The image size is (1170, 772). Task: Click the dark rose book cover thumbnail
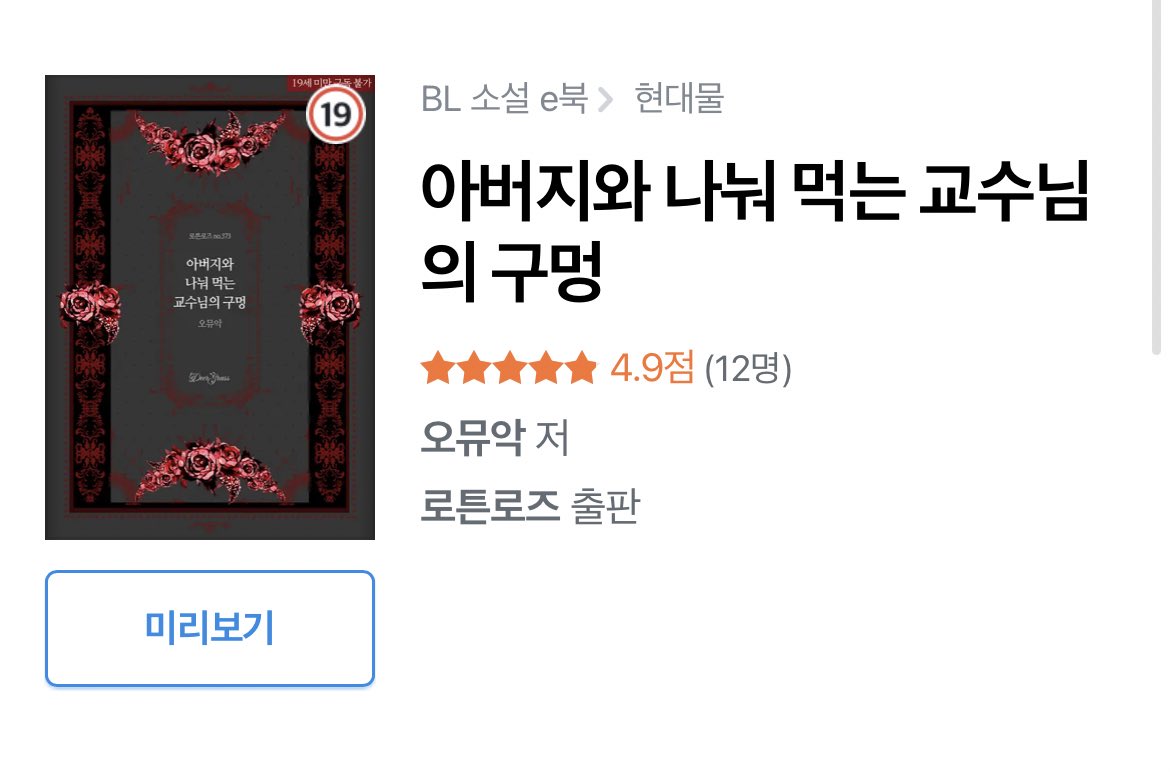(x=210, y=307)
